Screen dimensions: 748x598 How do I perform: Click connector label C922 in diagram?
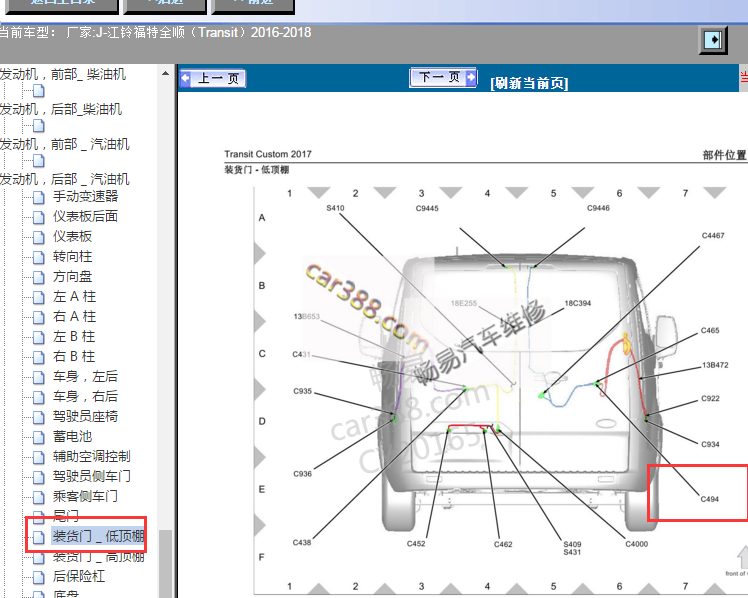pos(710,398)
